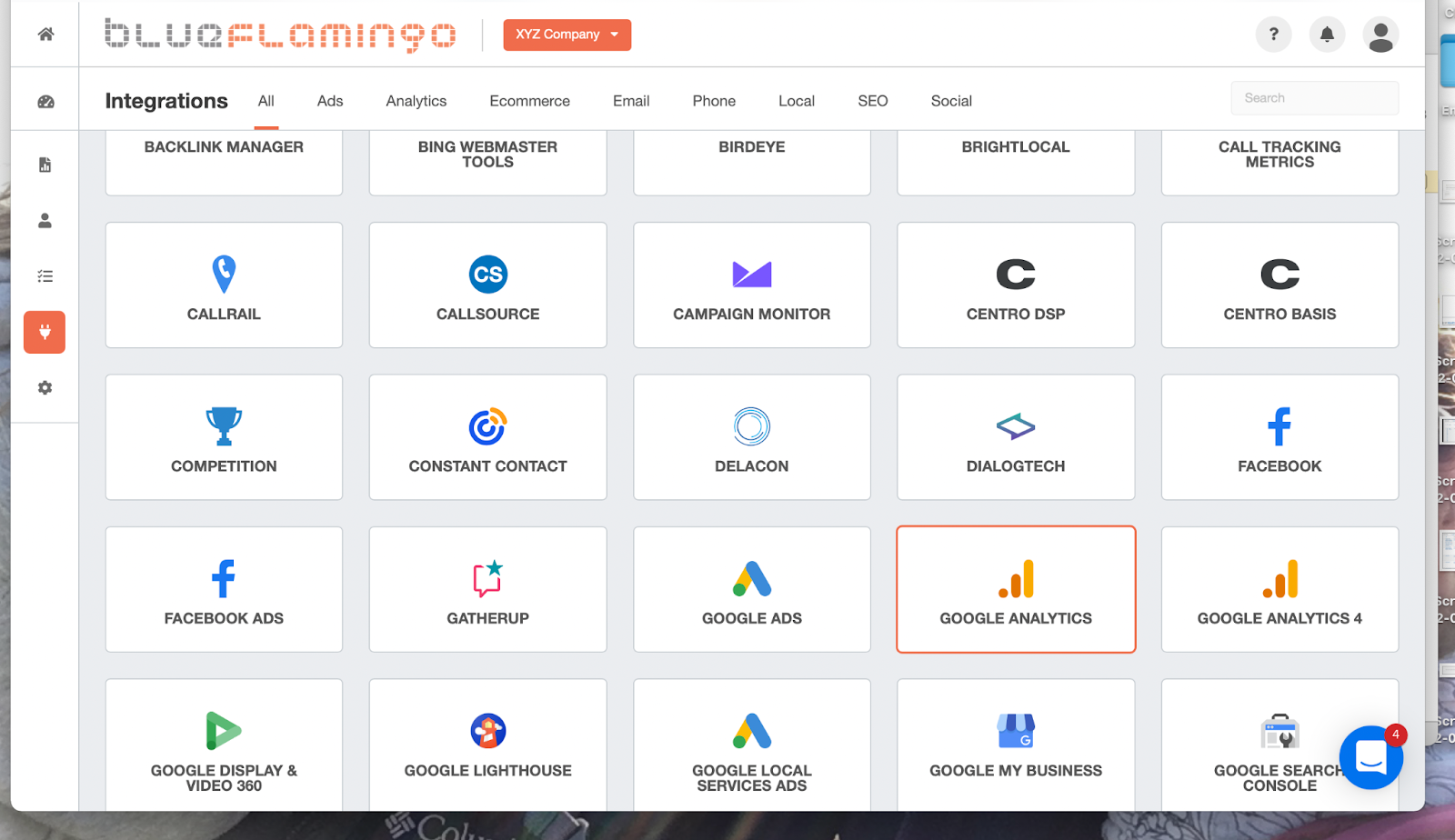The height and width of the screenshot is (840, 1455).
Task: Click the Integrations page heading
Action: 166,101
